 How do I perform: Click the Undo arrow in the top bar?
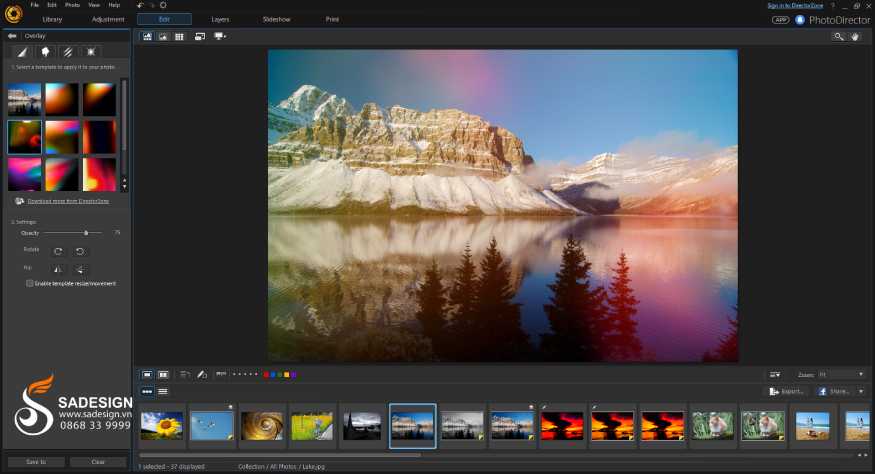(140, 5)
